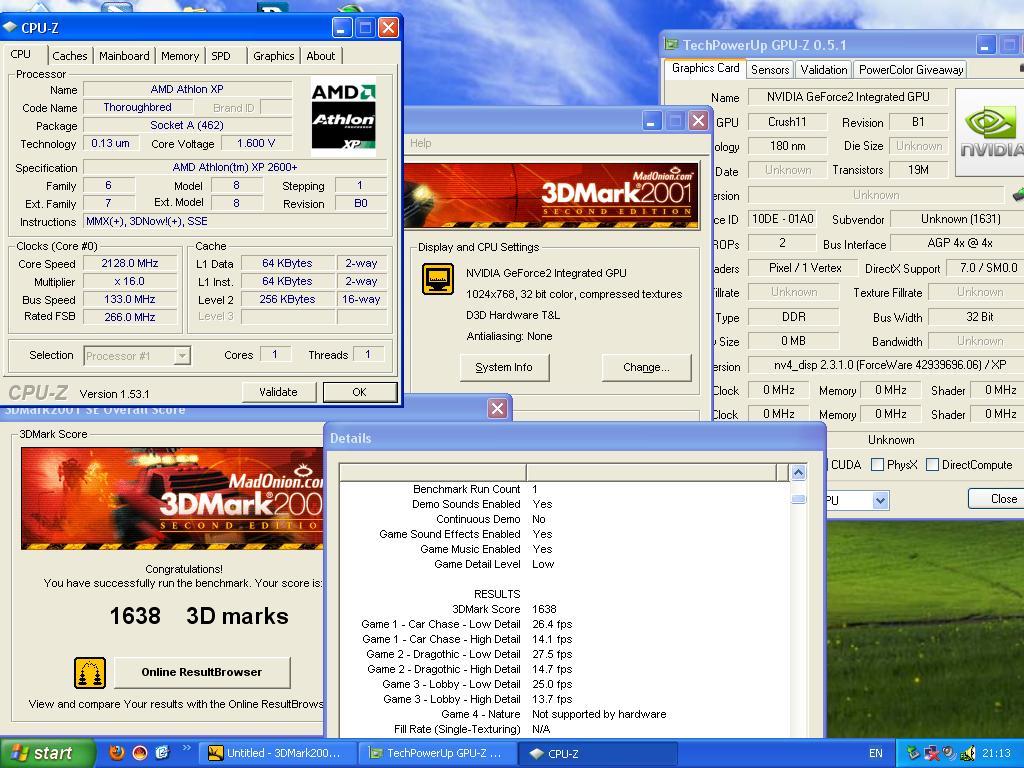Click OK in the CPU-Z window
The width and height of the screenshot is (1024, 768).
(x=359, y=392)
